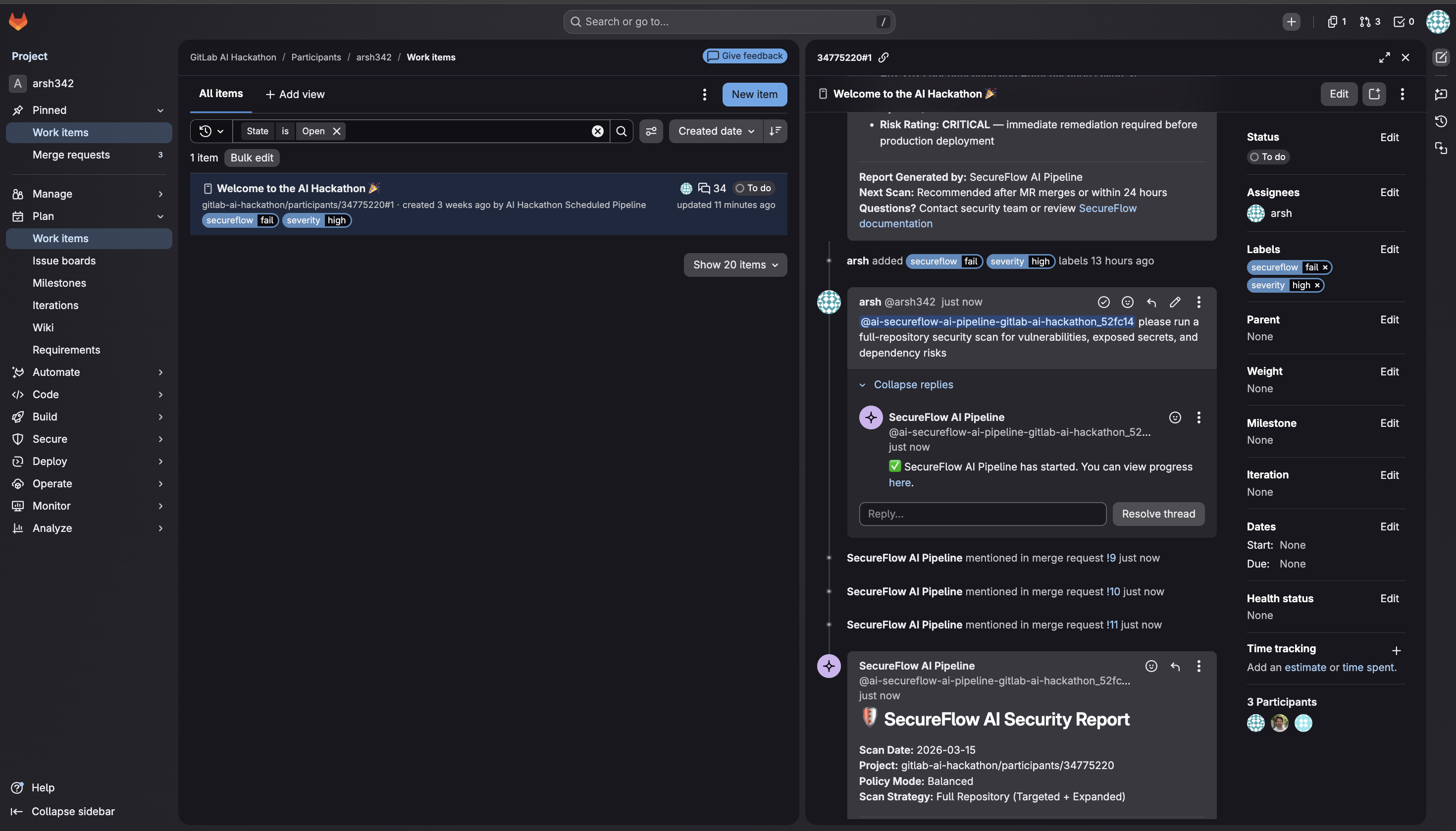Copy work item link icon beside 34775220#1
Viewport: 1456px width, 831px height.
tap(884, 57)
